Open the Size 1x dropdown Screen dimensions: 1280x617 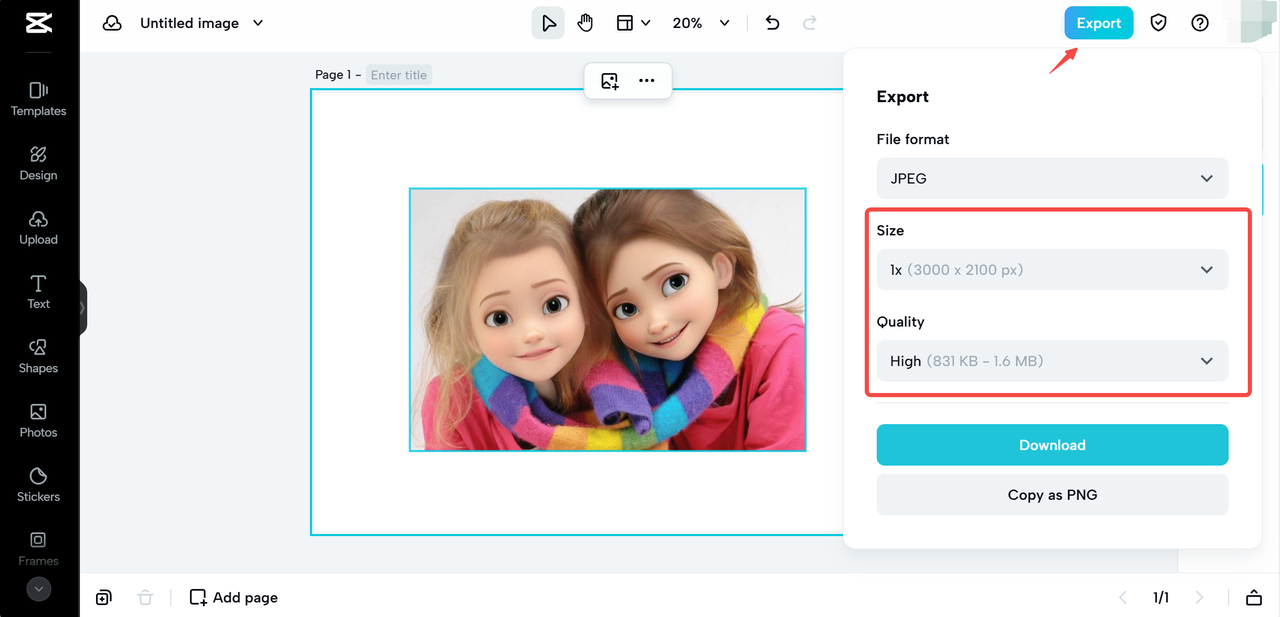click(1052, 270)
